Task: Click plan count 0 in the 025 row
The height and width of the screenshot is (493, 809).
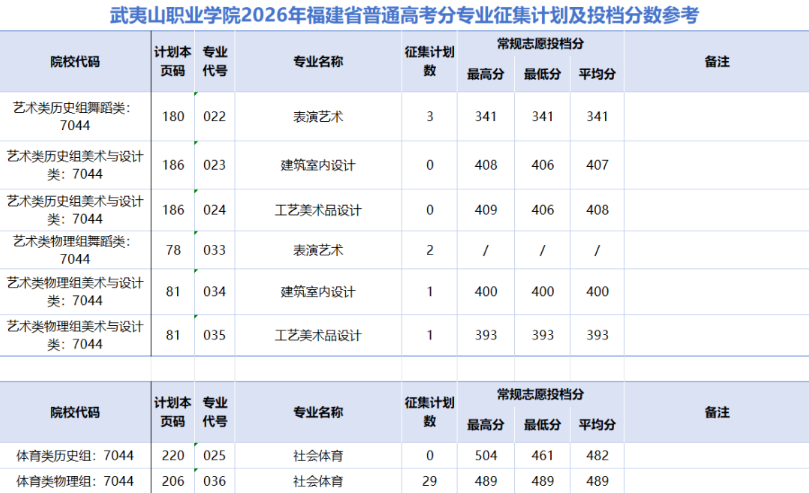Action: point(430,455)
